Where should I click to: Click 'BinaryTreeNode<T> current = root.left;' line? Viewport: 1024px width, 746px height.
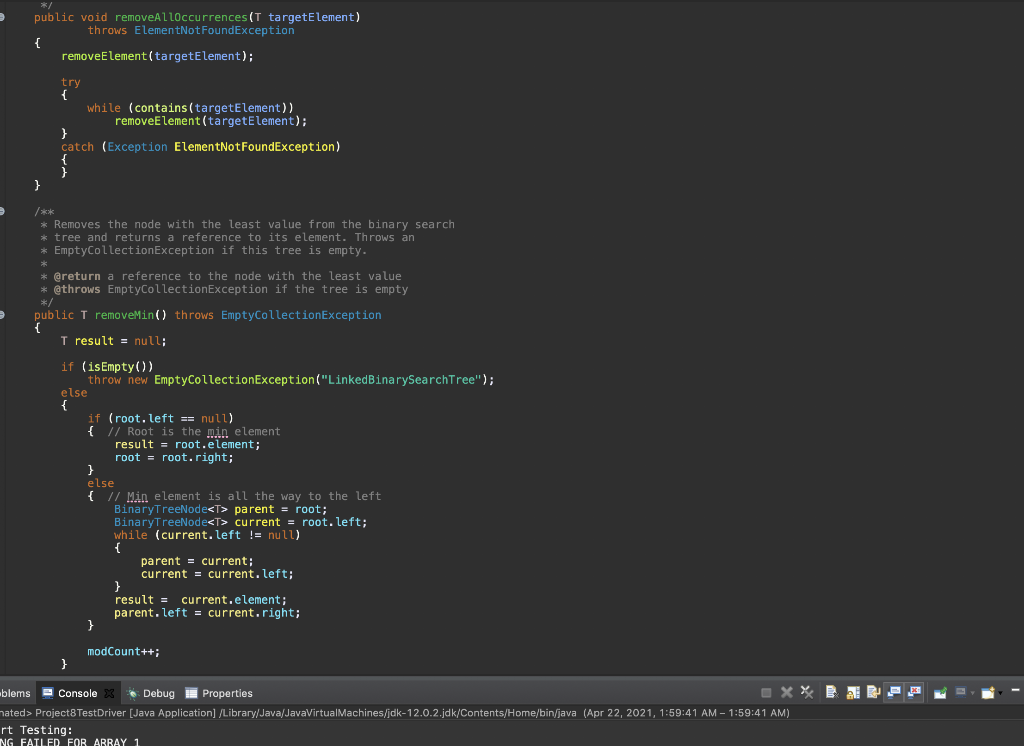(x=241, y=522)
